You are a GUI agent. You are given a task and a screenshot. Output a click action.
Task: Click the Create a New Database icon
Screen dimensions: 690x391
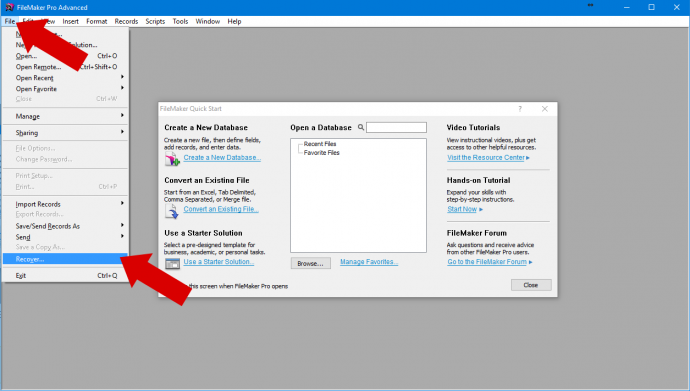pos(172,159)
